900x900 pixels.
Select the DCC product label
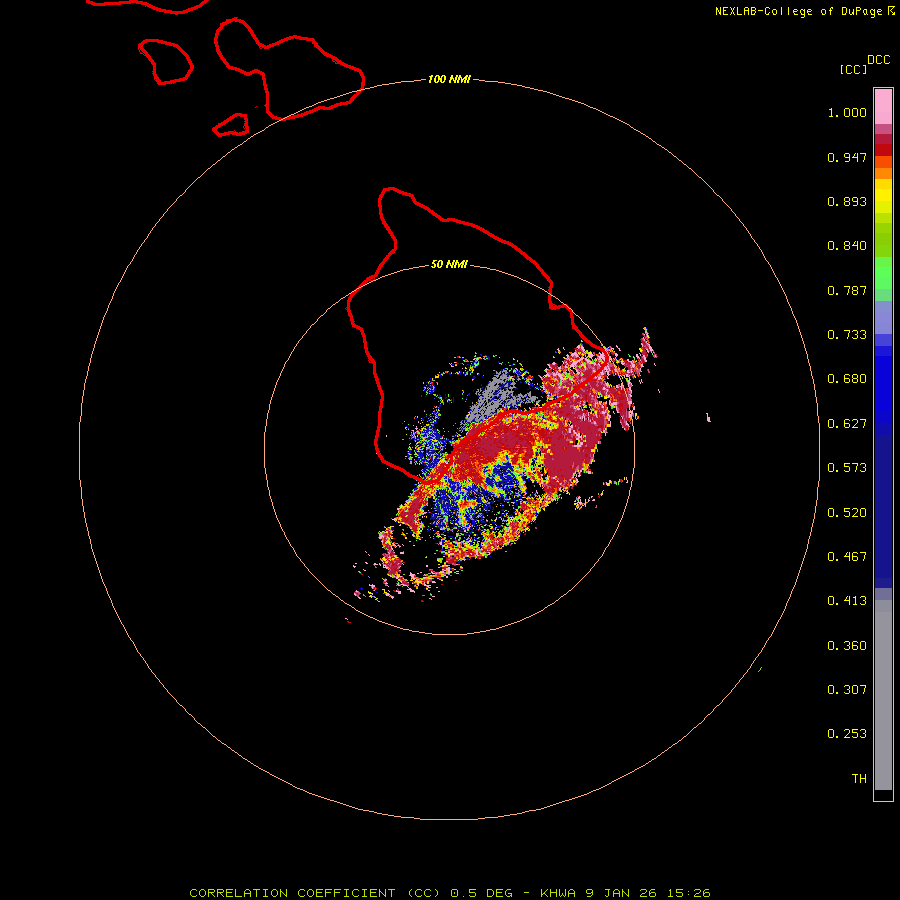(x=878, y=60)
